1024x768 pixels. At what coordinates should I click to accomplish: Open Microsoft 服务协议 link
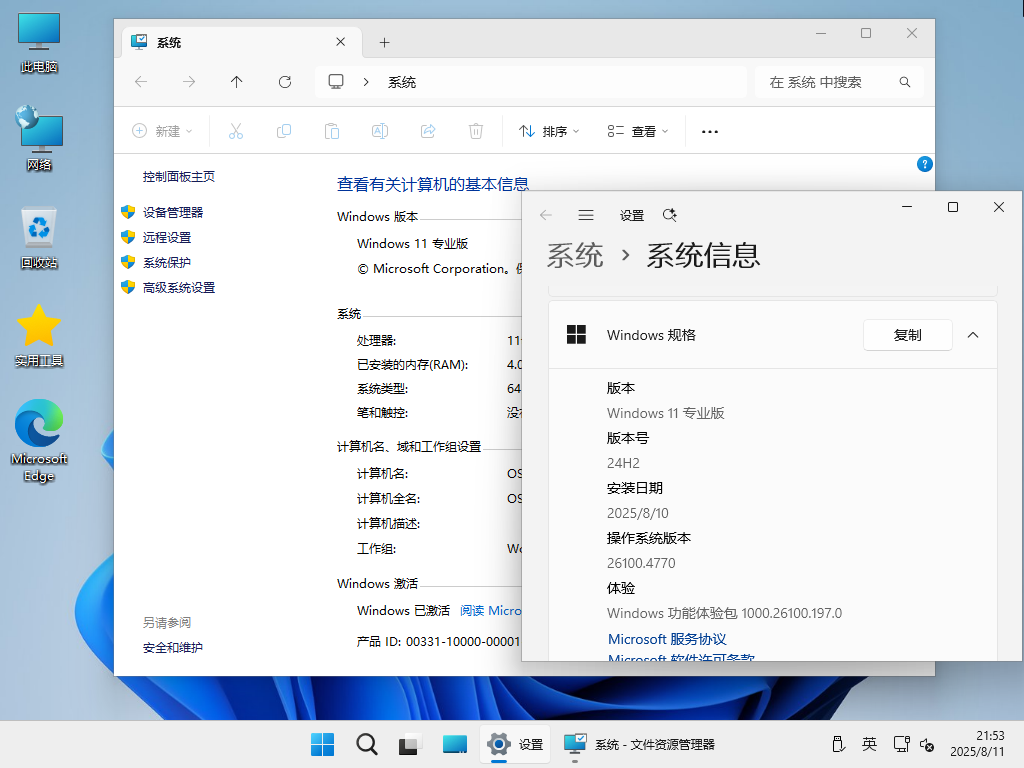[x=667, y=639]
